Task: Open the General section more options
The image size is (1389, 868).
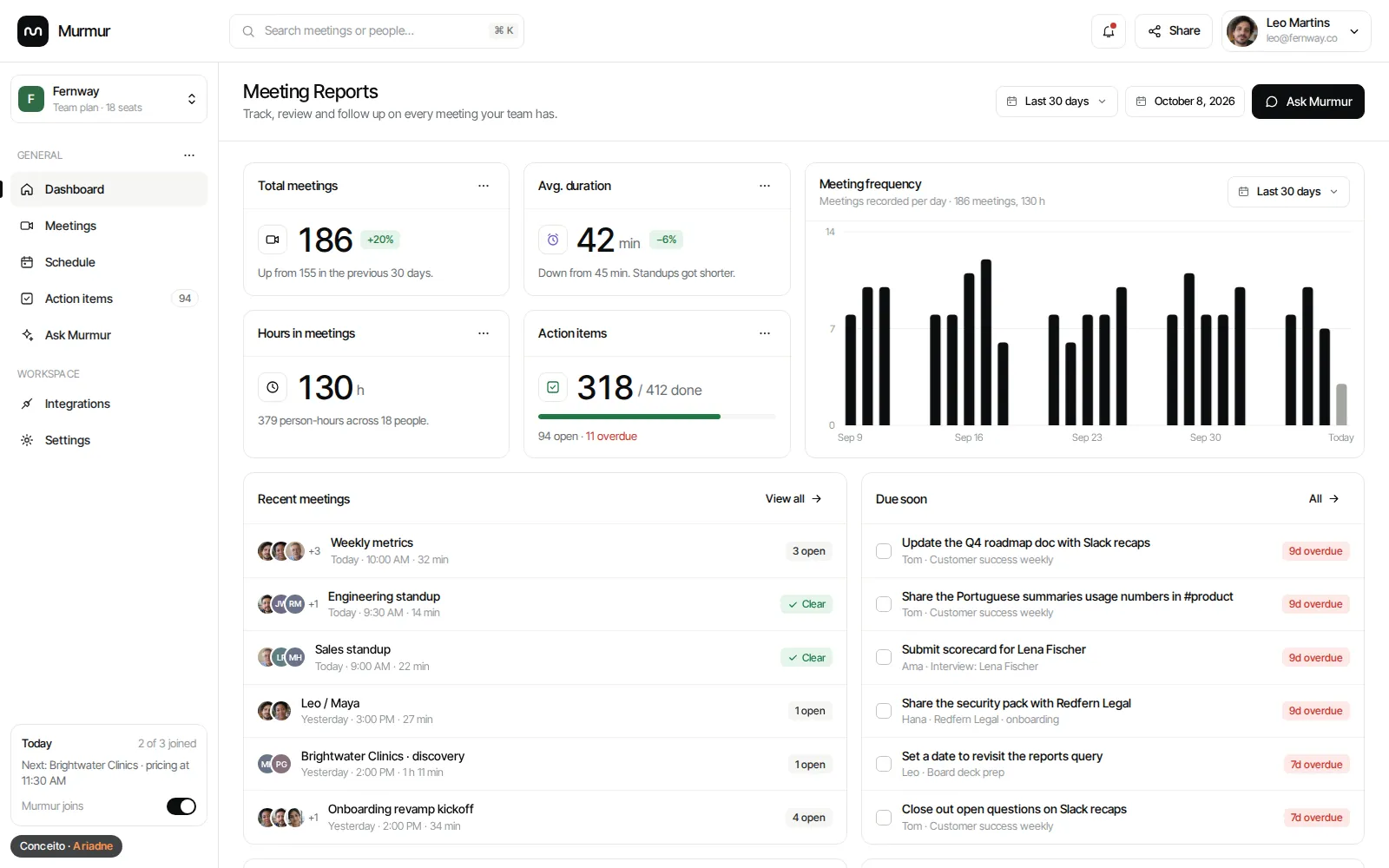Action: (x=189, y=155)
